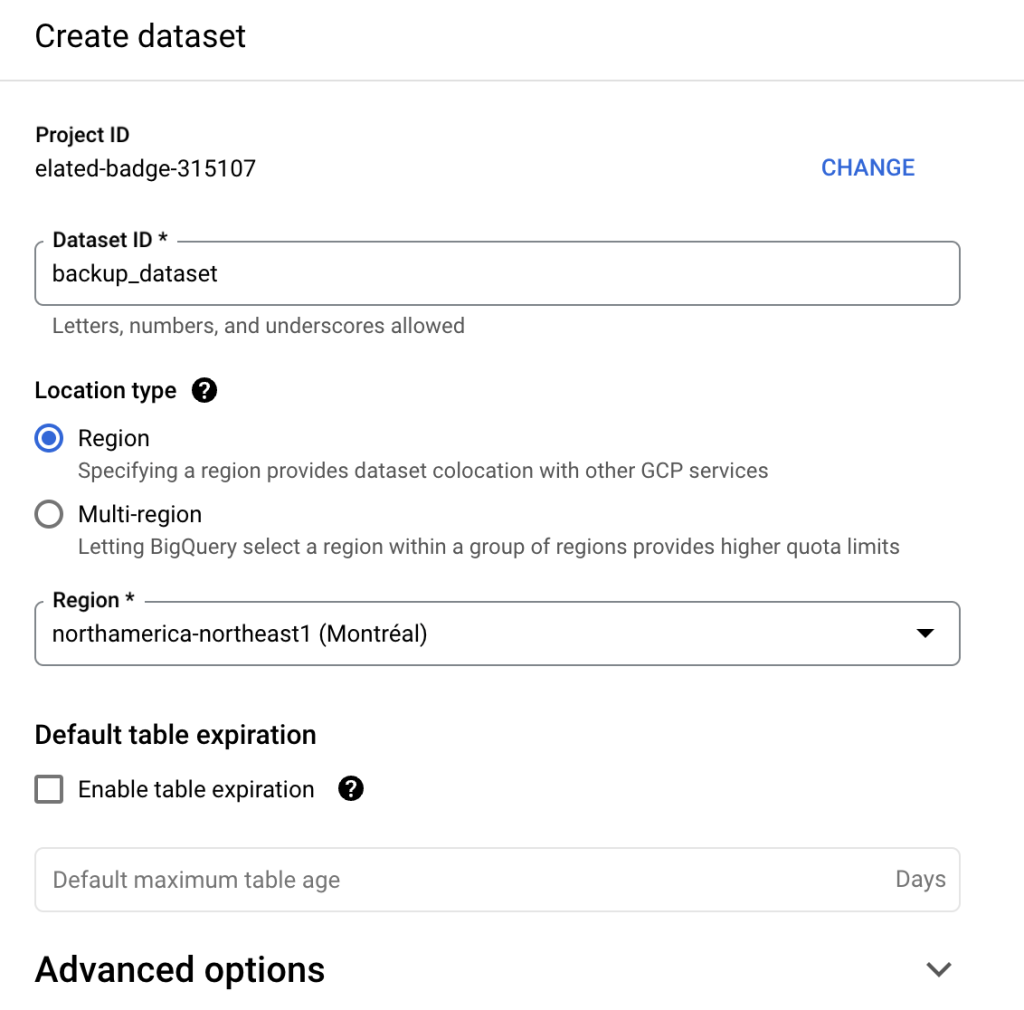Click 'Letting BigQuery select a region' description
This screenshot has width=1024, height=1010.
(x=489, y=546)
